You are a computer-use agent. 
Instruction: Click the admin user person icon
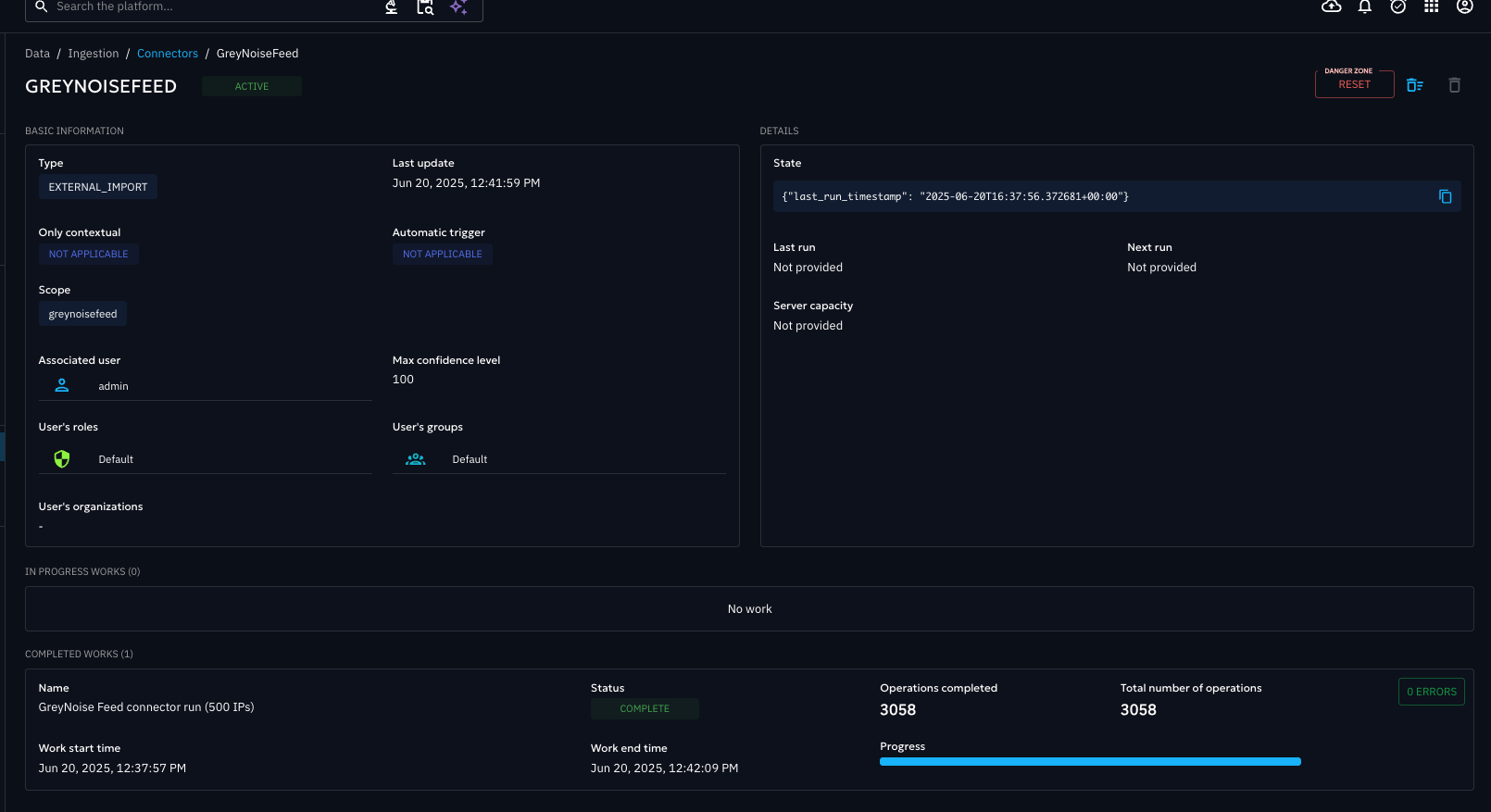(62, 385)
